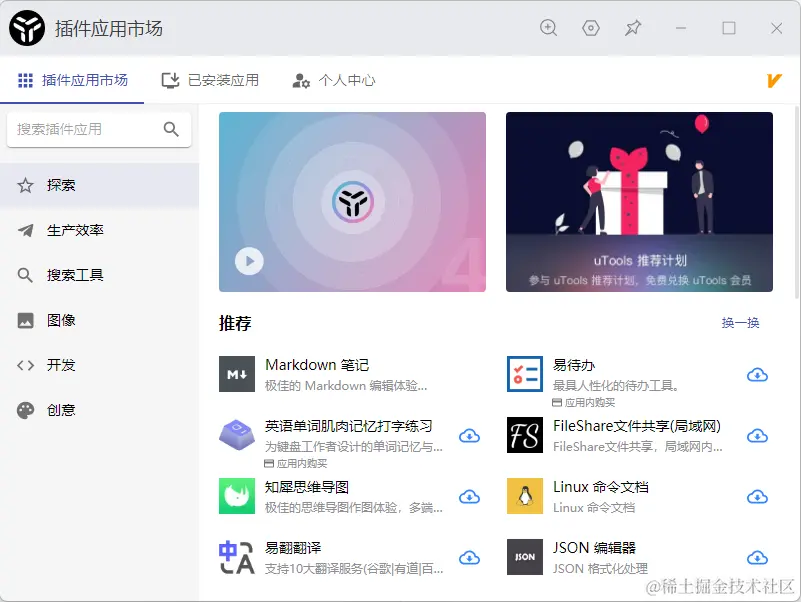Image resolution: width=801 pixels, height=602 pixels.
Task: Download FileShare文件共享 plugin
Action: coord(757,436)
